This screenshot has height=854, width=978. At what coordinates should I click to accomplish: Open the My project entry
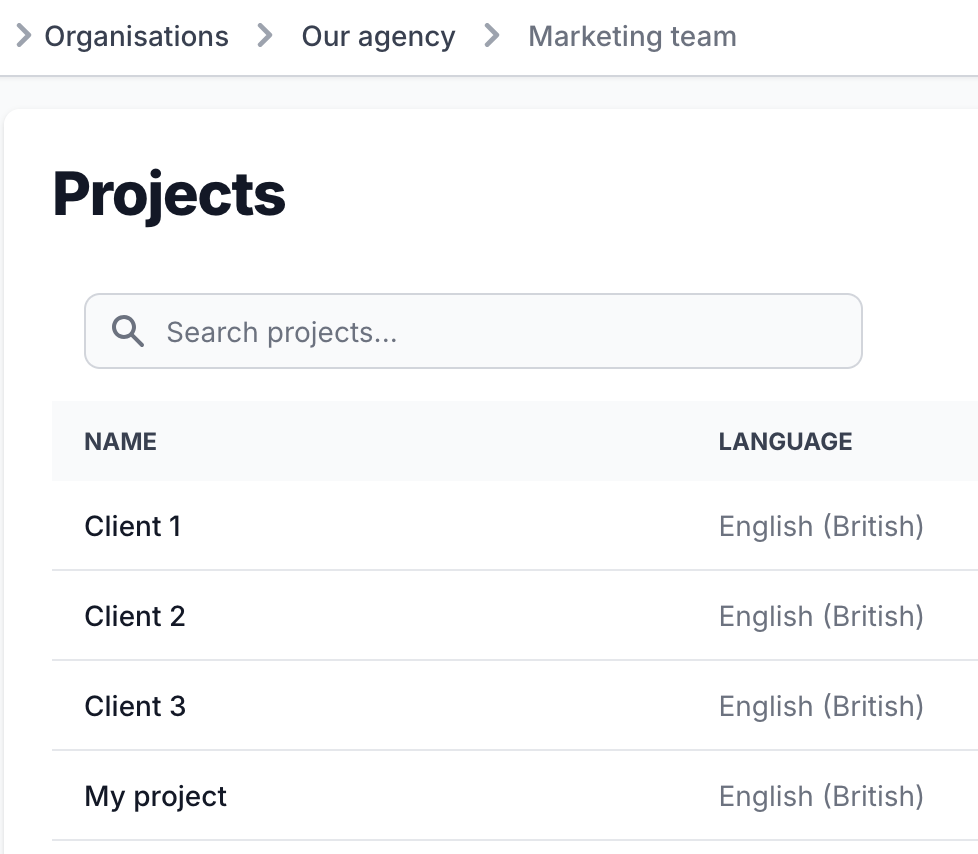[x=155, y=796]
